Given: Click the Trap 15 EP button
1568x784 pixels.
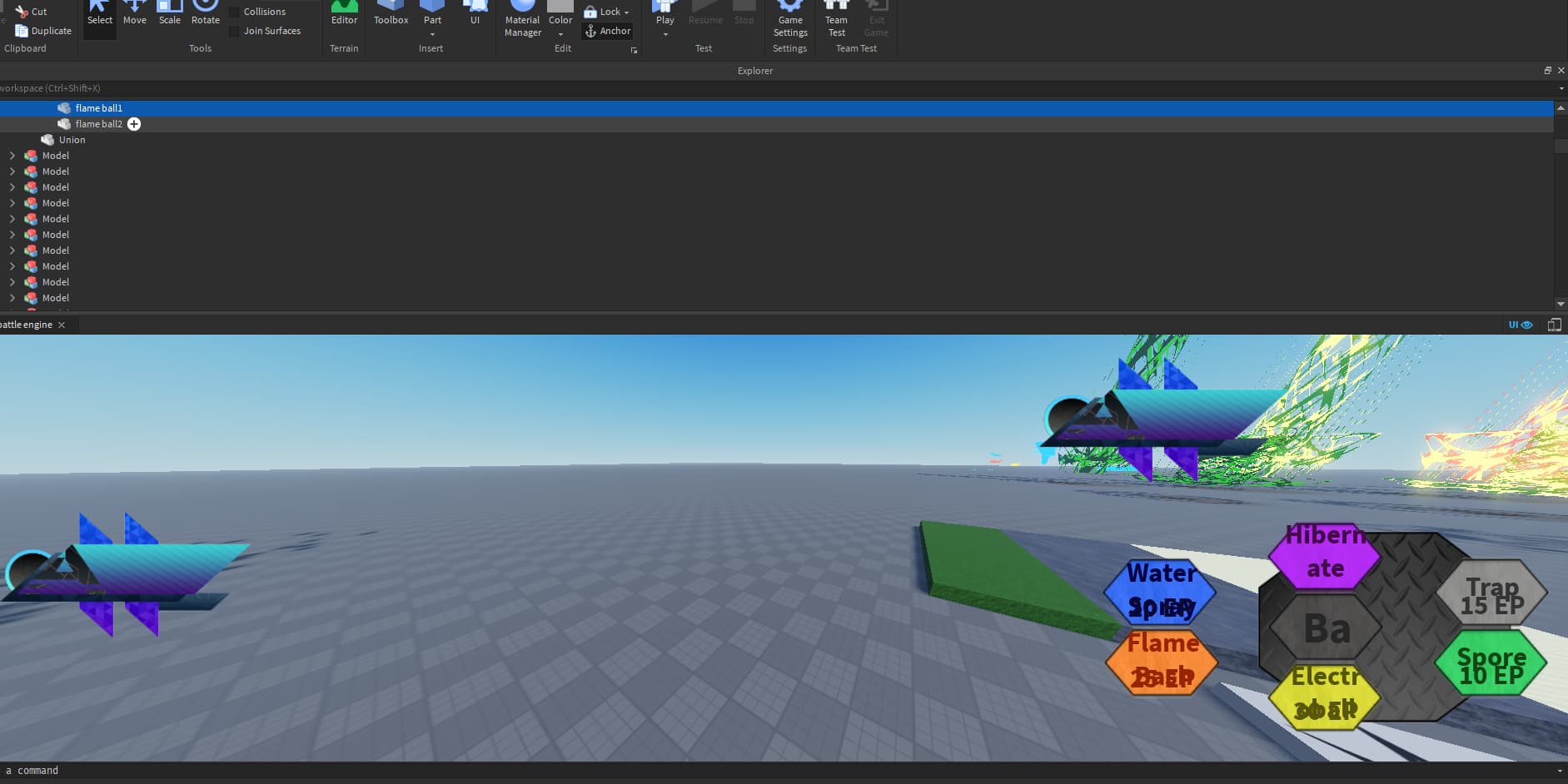Looking at the screenshot, I should pyautogui.click(x=1491, y=594).
